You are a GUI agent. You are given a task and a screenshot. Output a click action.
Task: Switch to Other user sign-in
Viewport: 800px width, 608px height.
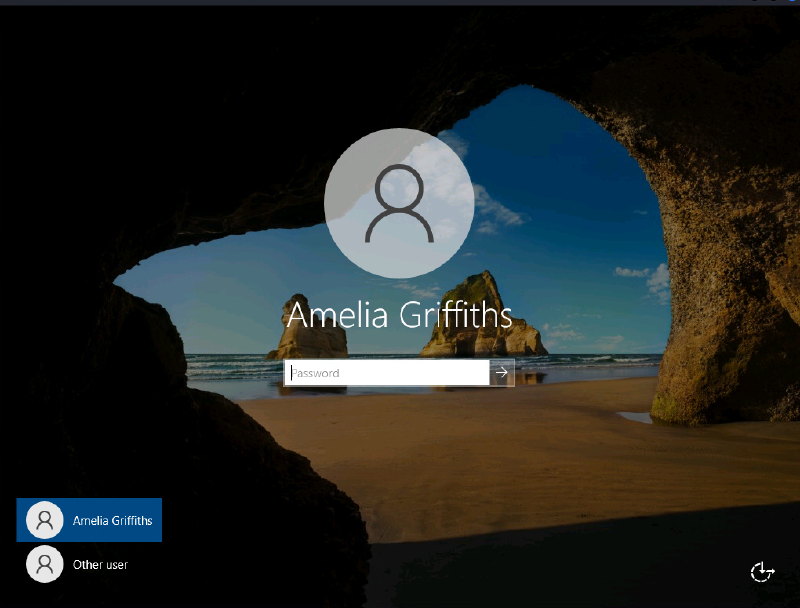[x=89, y=564]
